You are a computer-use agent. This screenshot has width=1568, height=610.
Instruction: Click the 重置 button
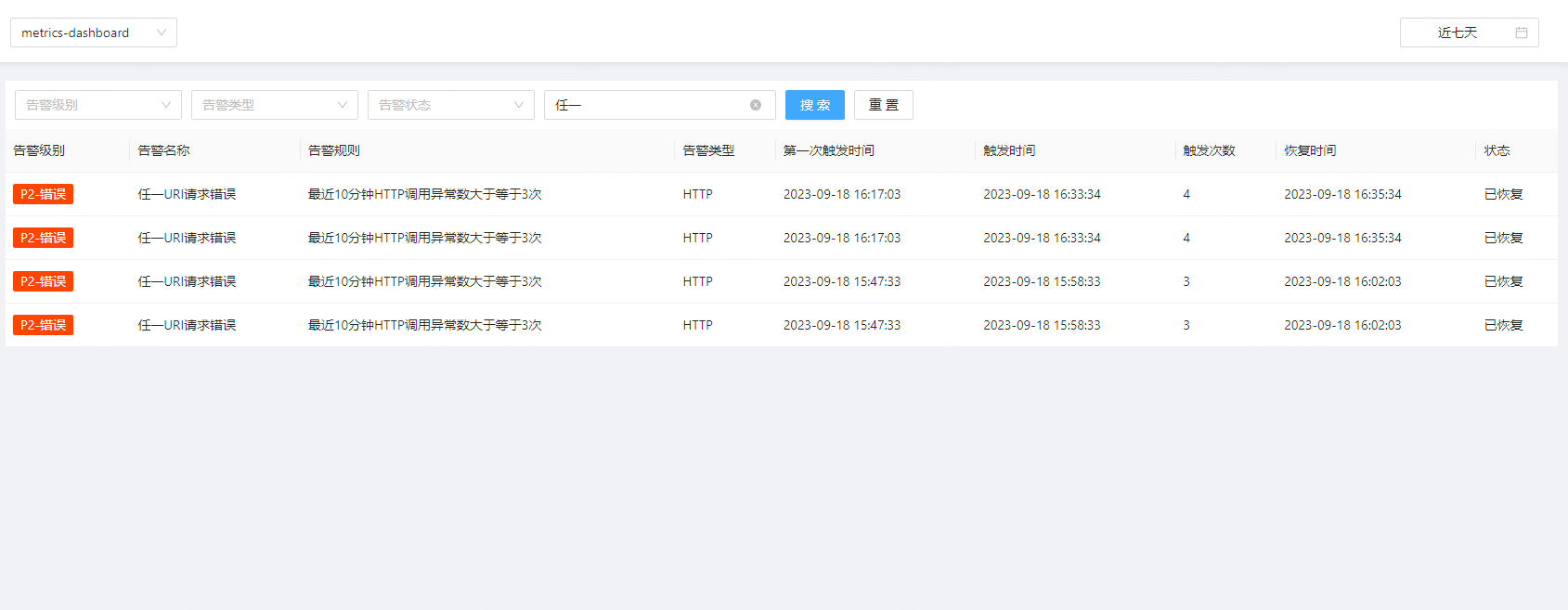pos(883,105)
